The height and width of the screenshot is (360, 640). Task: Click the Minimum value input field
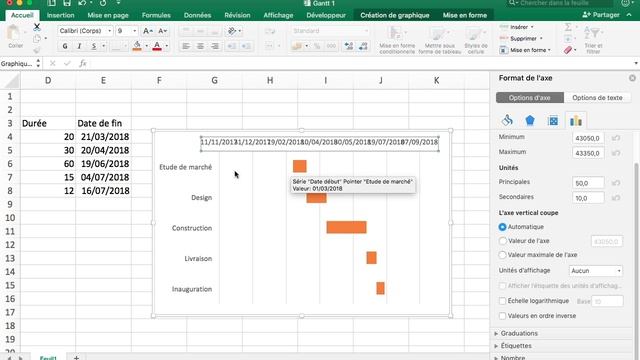pos(588,138)
